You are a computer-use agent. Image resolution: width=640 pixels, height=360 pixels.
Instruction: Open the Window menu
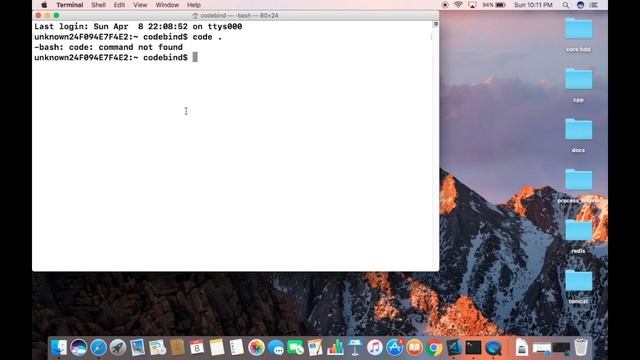click(167, 5)
